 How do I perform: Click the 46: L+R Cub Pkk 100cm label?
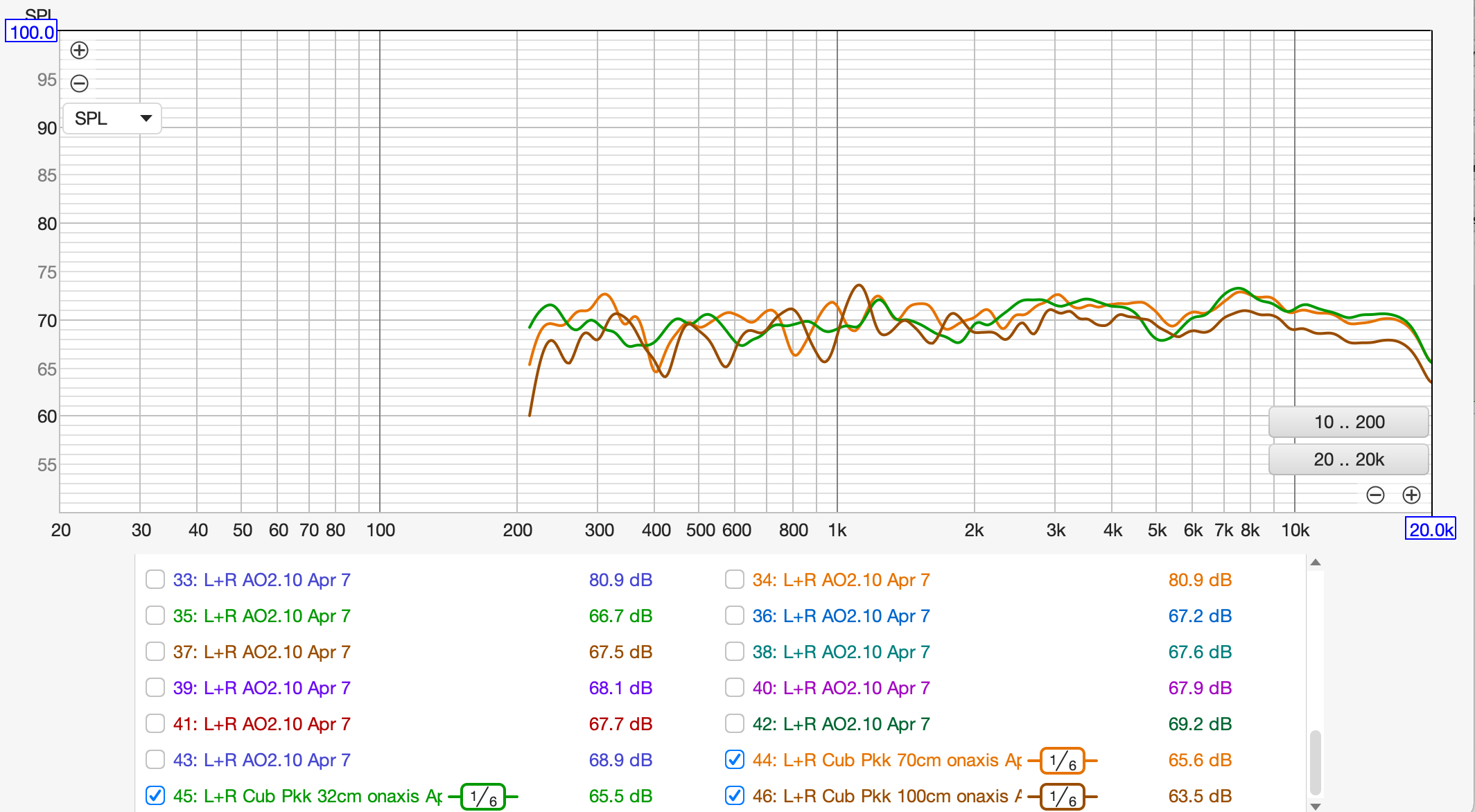[887, 796]
